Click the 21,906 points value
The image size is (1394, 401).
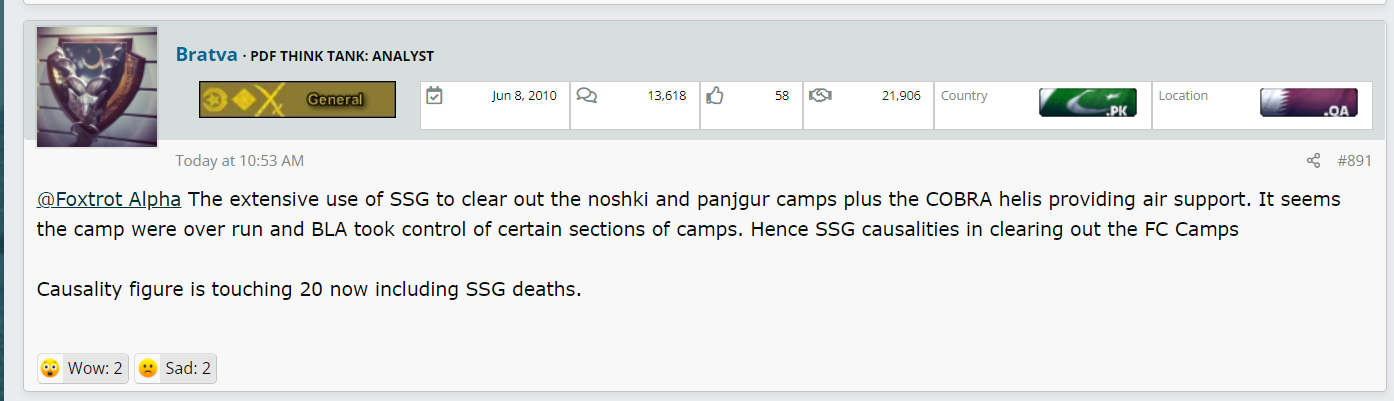coord(899,96)
